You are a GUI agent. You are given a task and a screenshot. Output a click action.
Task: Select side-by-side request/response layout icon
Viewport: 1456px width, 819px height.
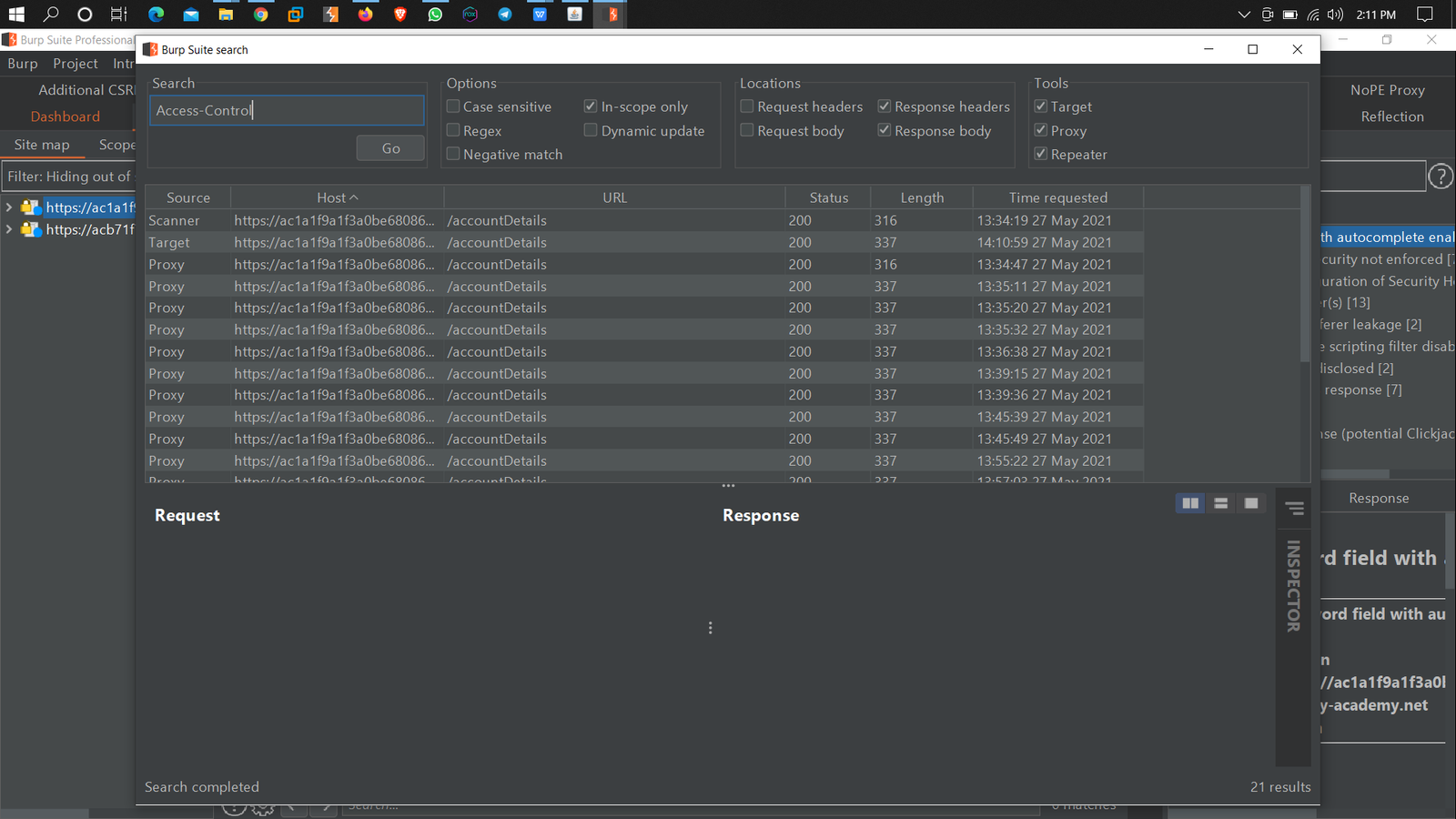click(1190, 503)
